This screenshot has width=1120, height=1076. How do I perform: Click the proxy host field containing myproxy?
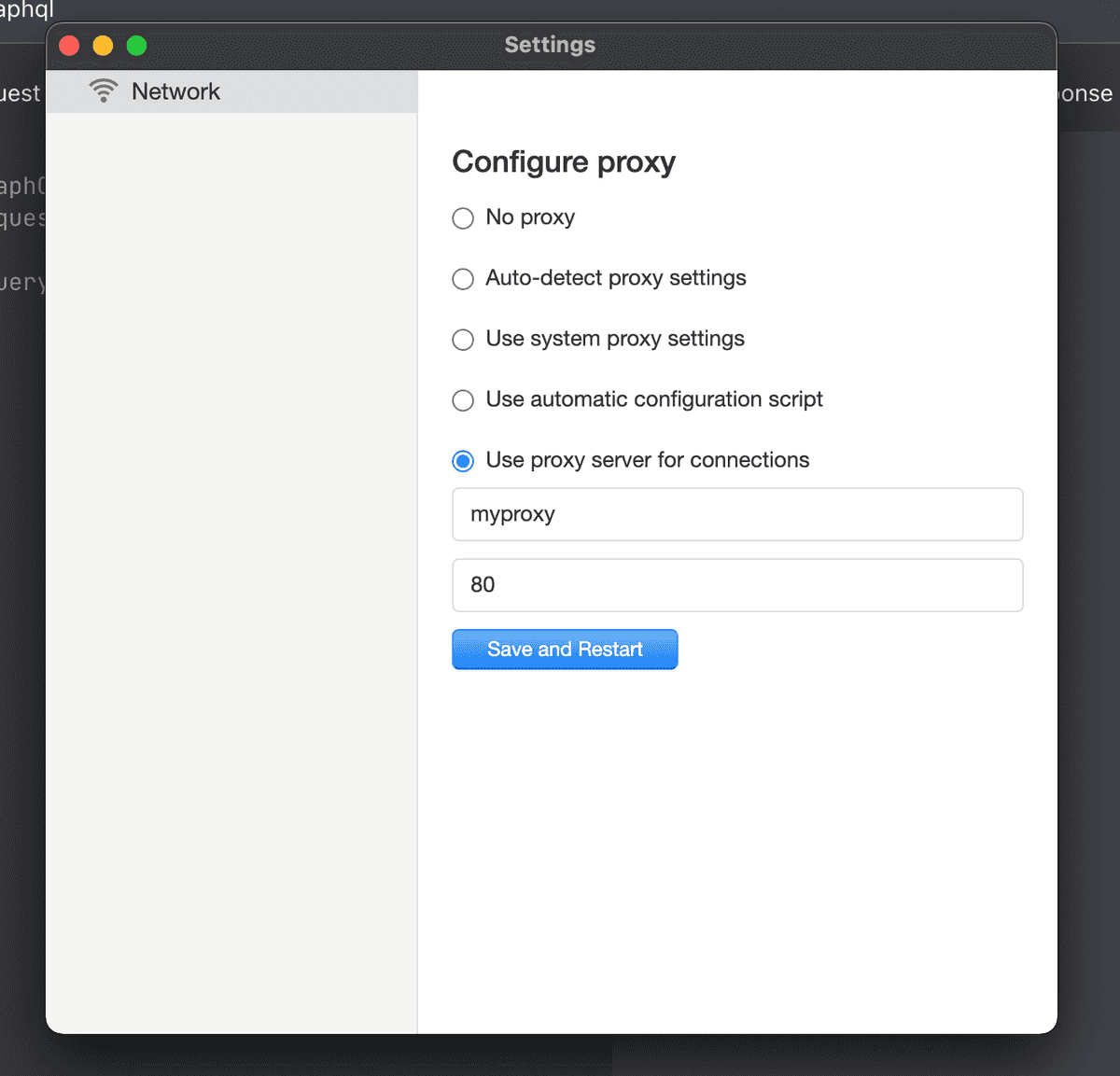(x=737, y=514)
